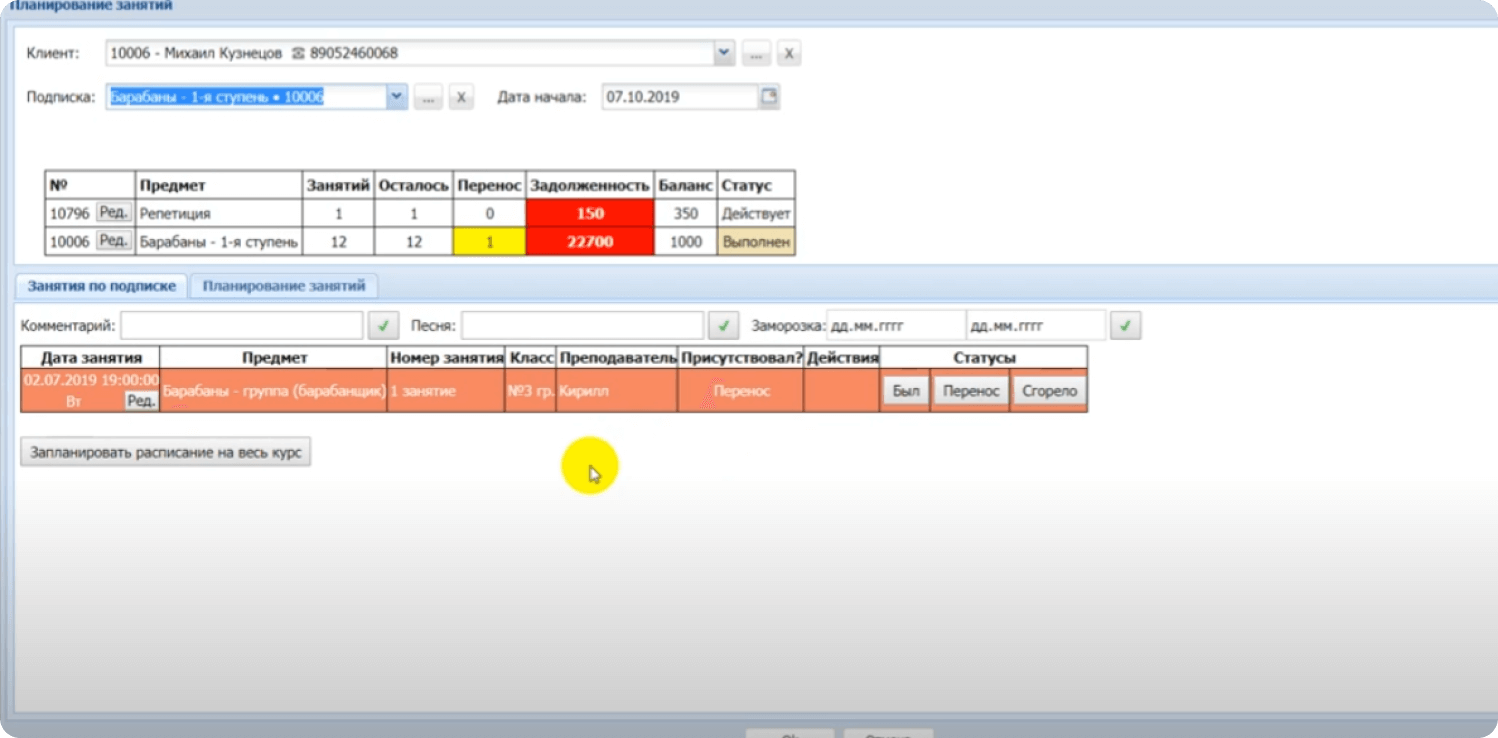Open client browse ellipsis button
The width and height of the screenshot is (1498, 738).
click(755, 54)
